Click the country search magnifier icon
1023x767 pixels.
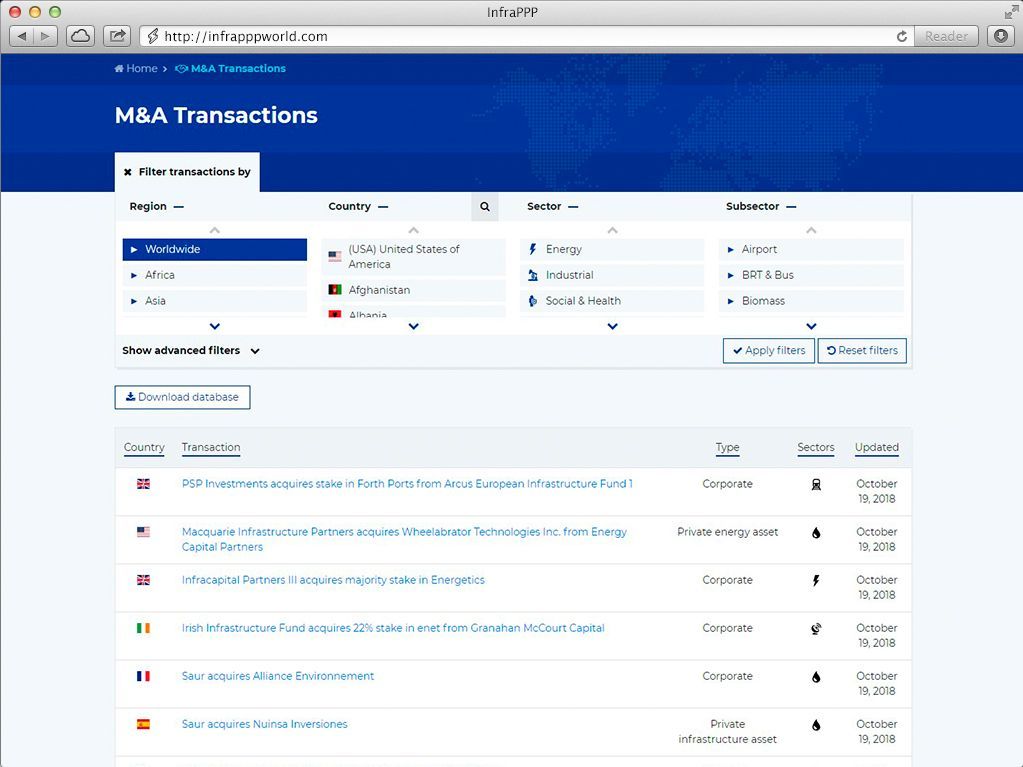pos(484,207)
